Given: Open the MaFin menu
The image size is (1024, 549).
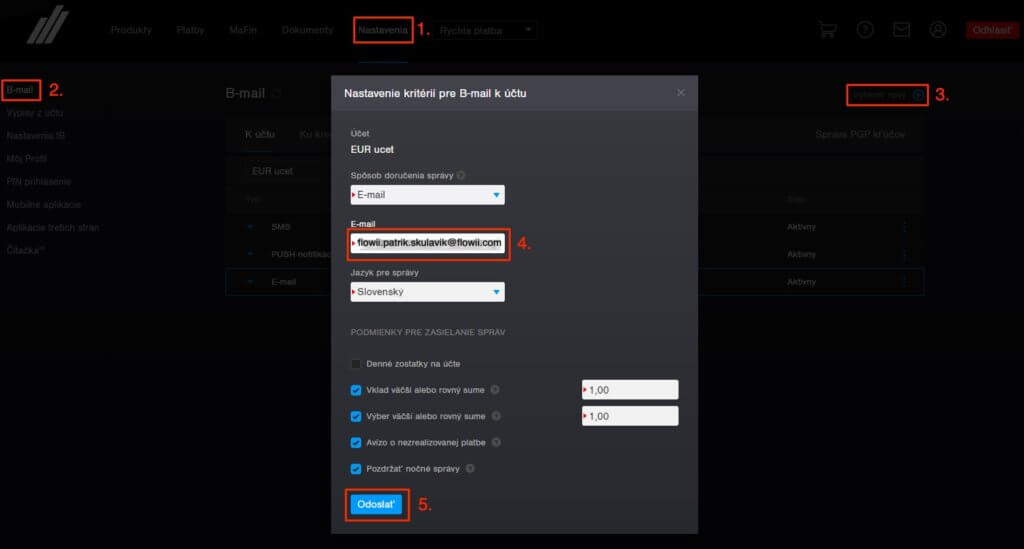Looking at the screenshot, I should (x=243, y=30).
